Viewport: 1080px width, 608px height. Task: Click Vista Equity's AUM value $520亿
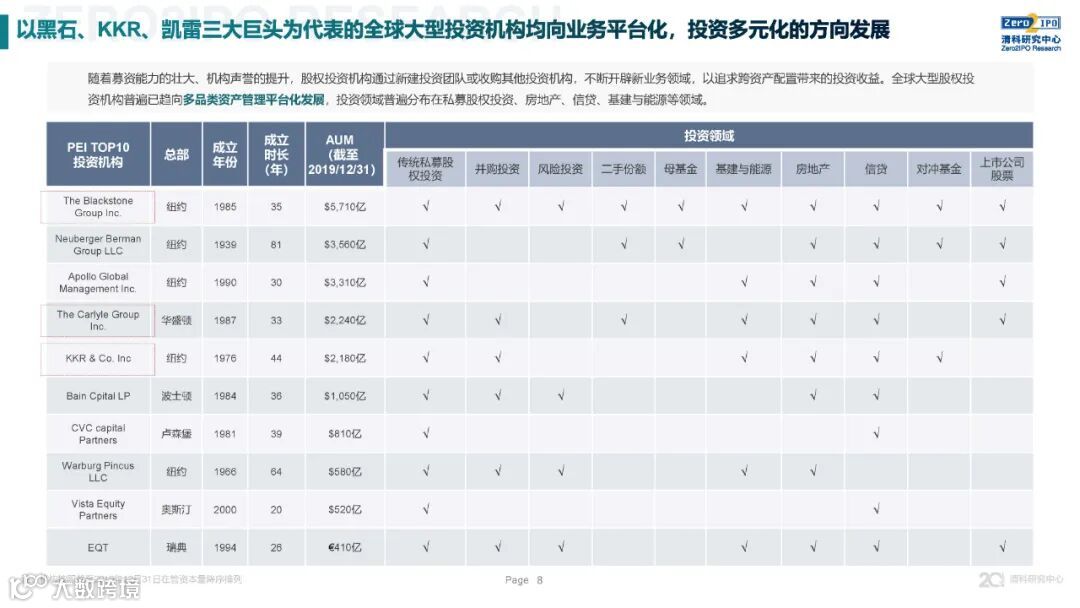pyautogui.click(x=345, y=510)
